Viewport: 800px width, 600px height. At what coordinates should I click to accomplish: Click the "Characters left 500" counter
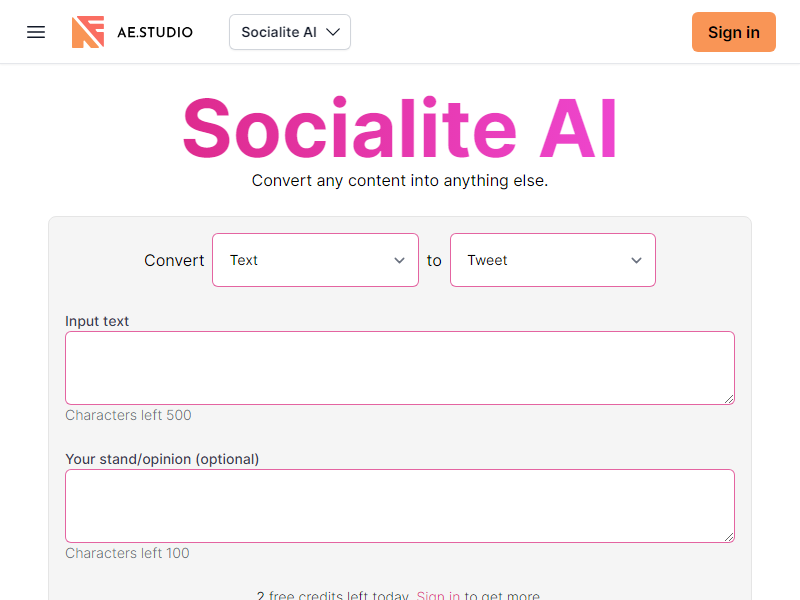point(128,415)
